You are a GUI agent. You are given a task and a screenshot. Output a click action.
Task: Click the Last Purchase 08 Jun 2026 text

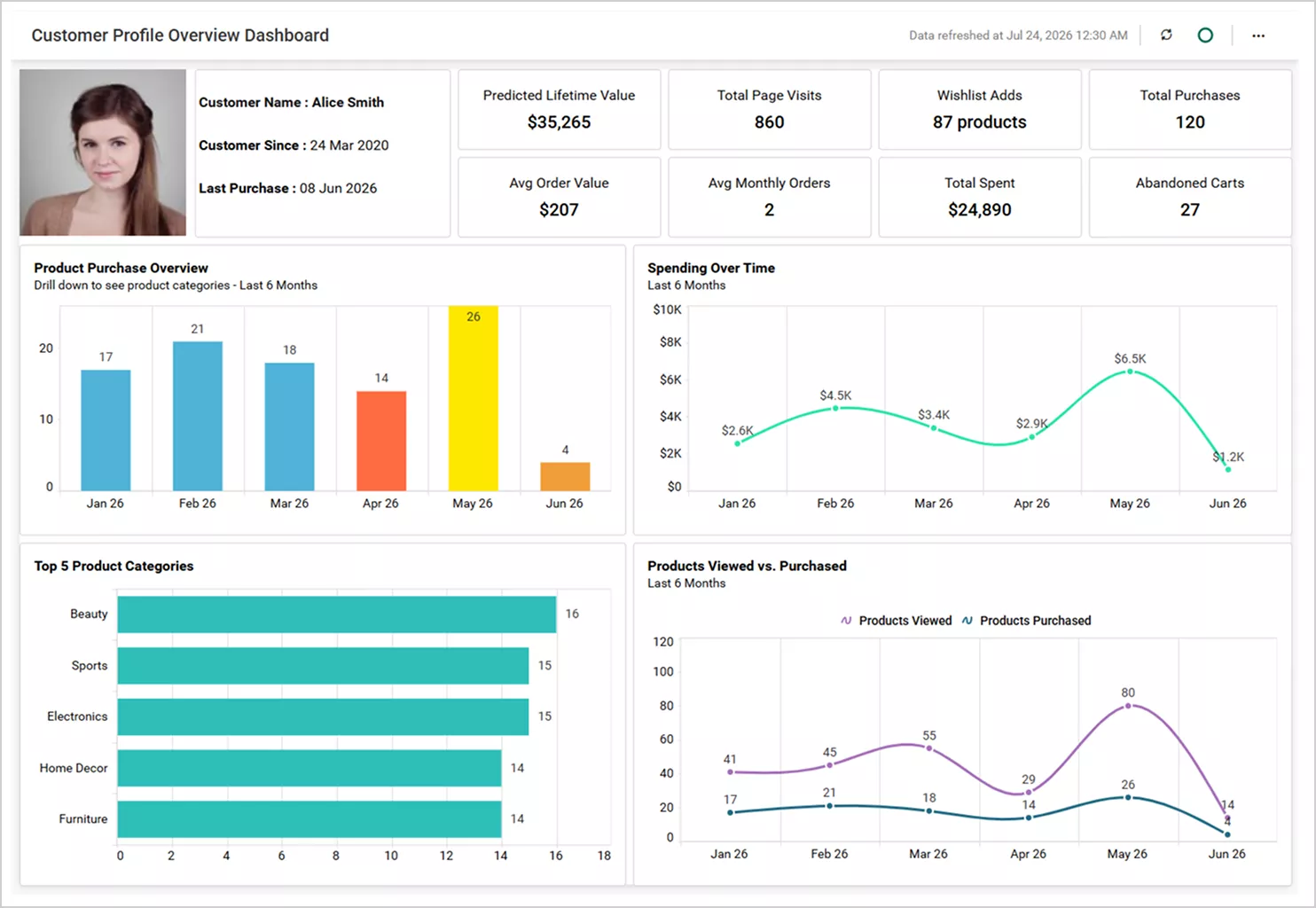[287, 188]
